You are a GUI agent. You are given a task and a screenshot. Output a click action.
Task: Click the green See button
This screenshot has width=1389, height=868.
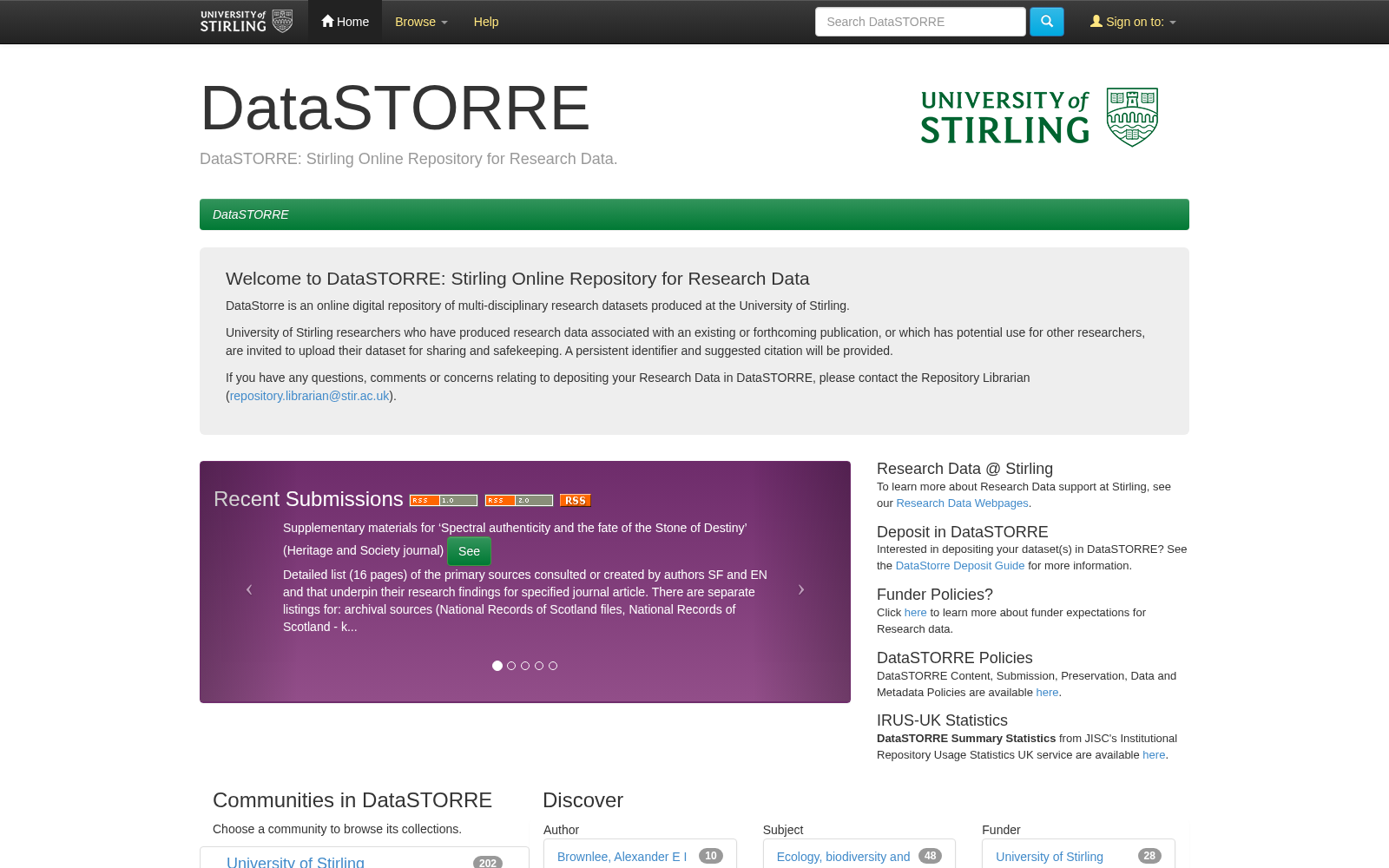click(x=469, y=551)
